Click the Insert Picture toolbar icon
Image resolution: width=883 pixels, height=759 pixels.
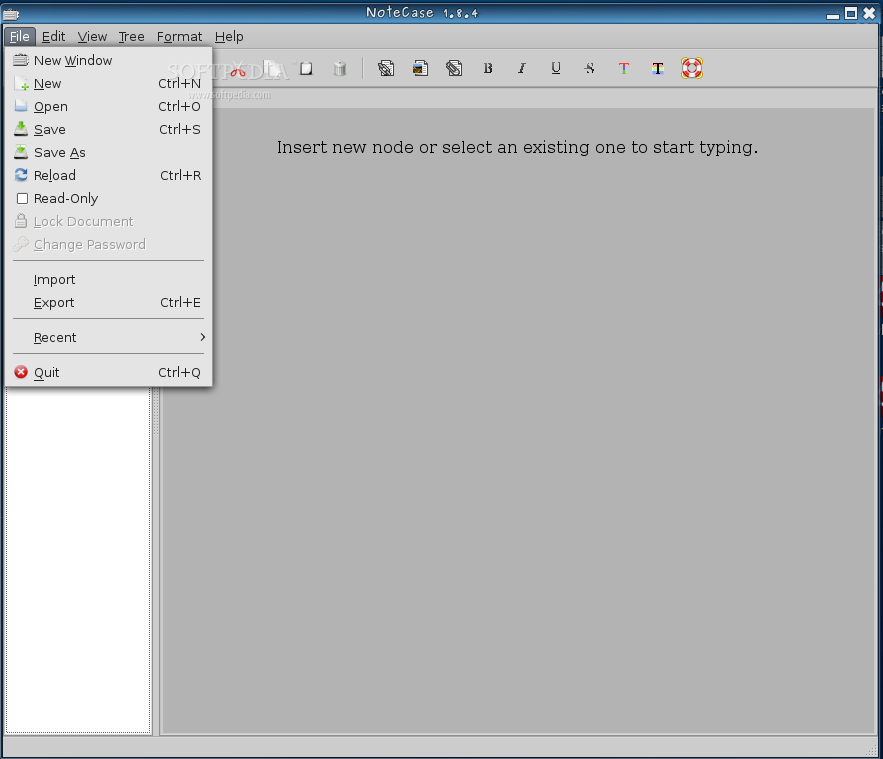pos(420,69)
